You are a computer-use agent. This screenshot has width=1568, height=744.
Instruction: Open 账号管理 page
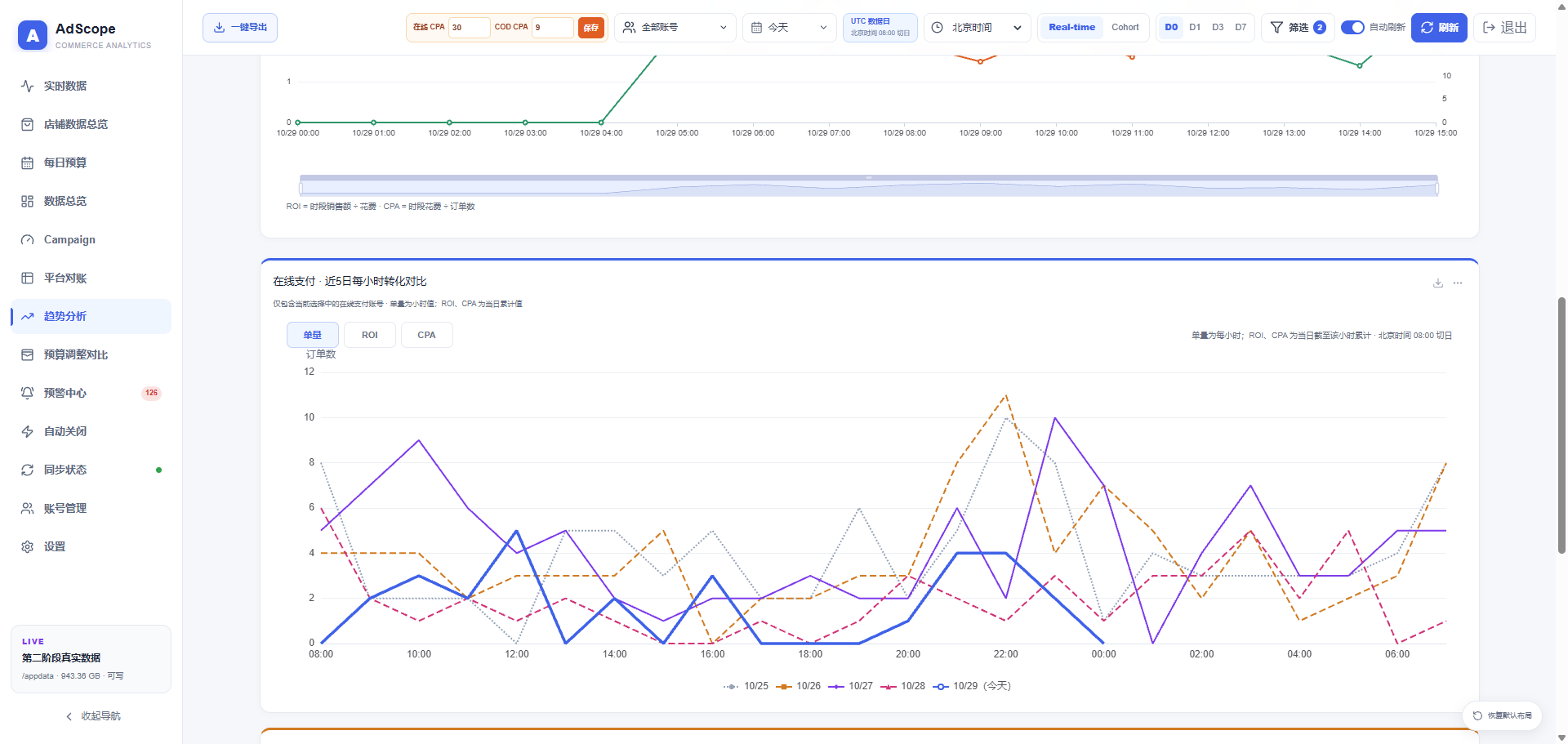click(91, 508)
